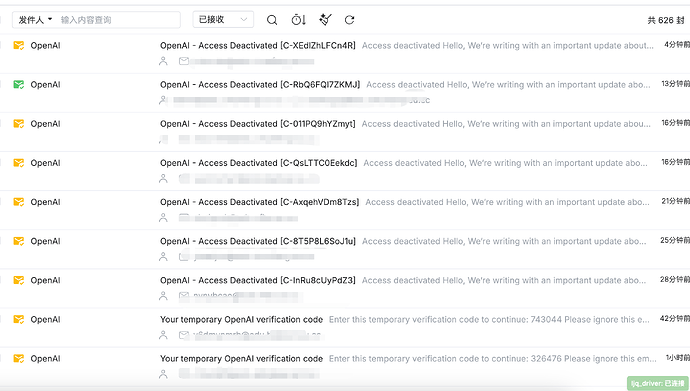Click mail icon for email C-XEdIZhLFCn4R
Viewport: 690px width, 391px height.
pyautogui.click(x=18, y=45)
